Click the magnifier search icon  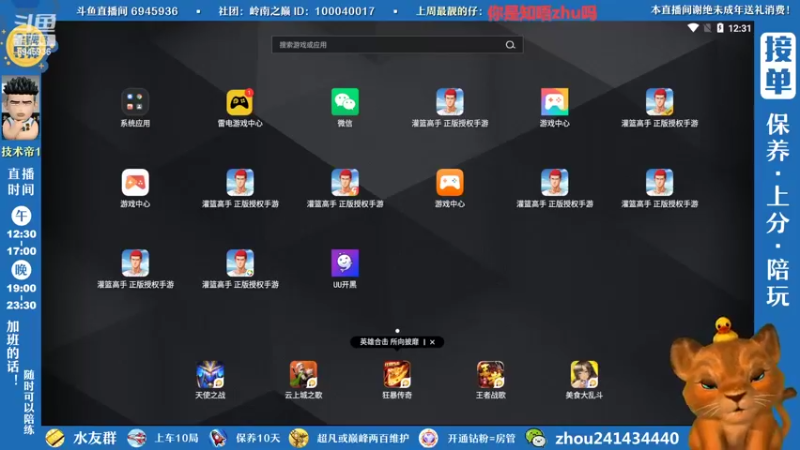click(510, 45)
